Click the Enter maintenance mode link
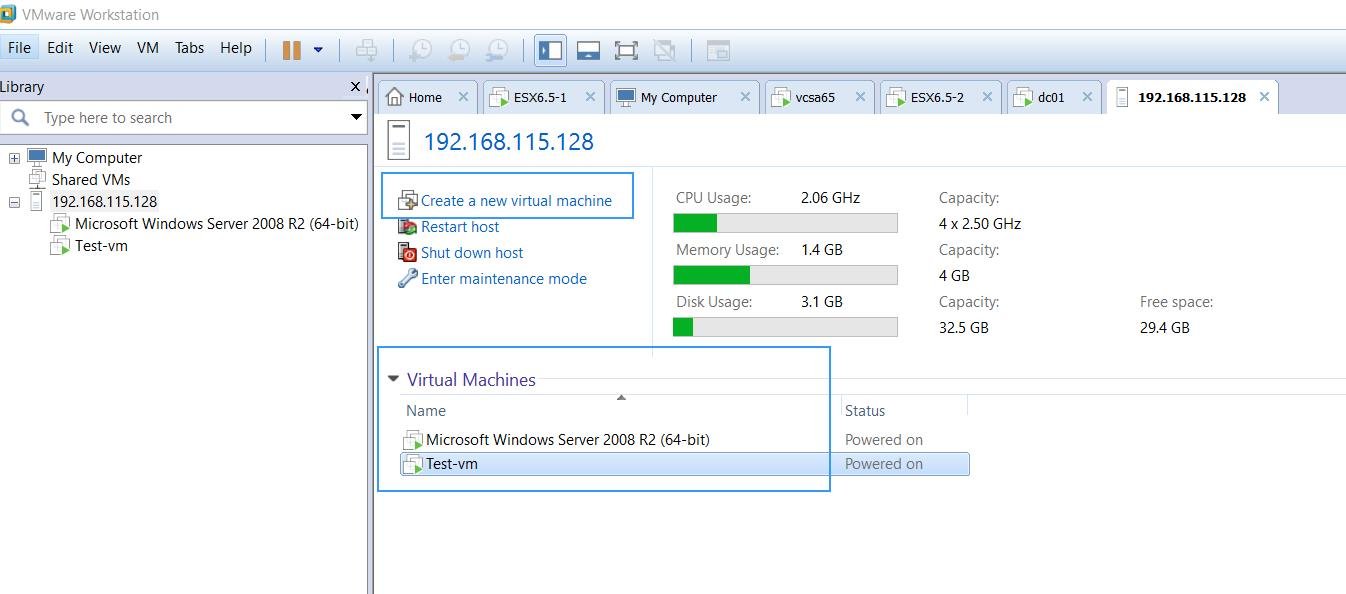This screenshot has width=1346, height=594. [504, 278]
